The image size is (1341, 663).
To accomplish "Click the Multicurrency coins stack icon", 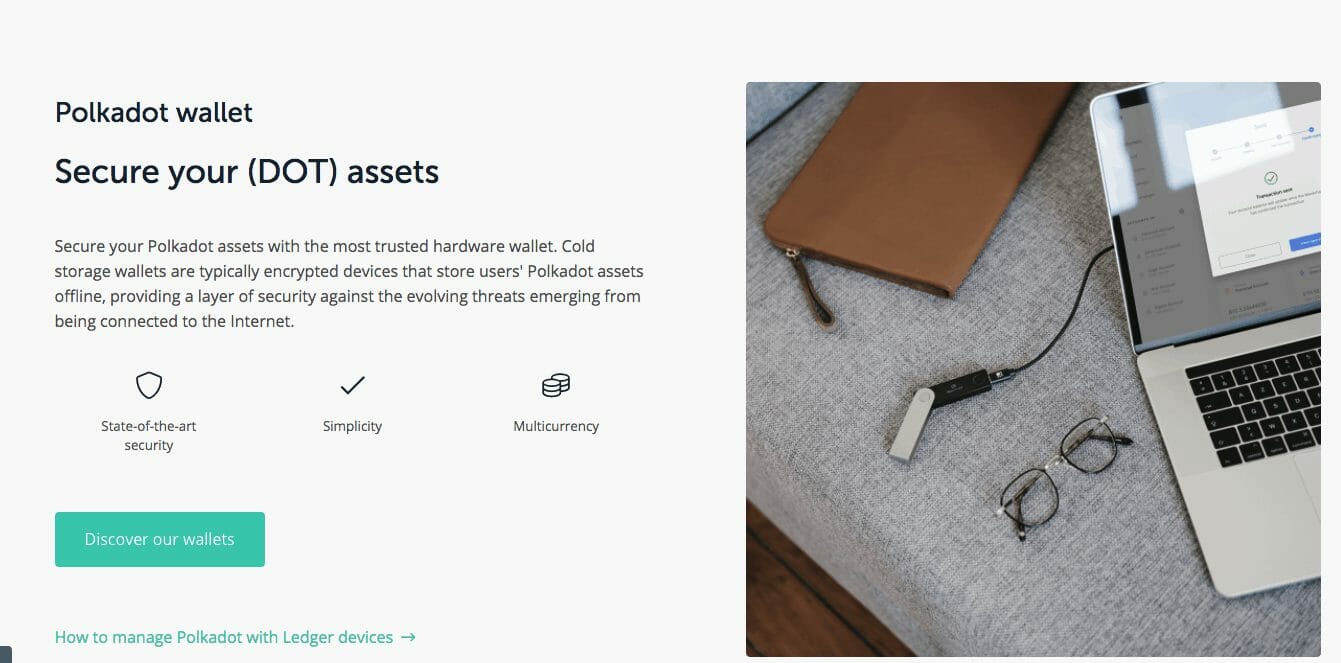I will pyautogui.click(x=555, y=385).
